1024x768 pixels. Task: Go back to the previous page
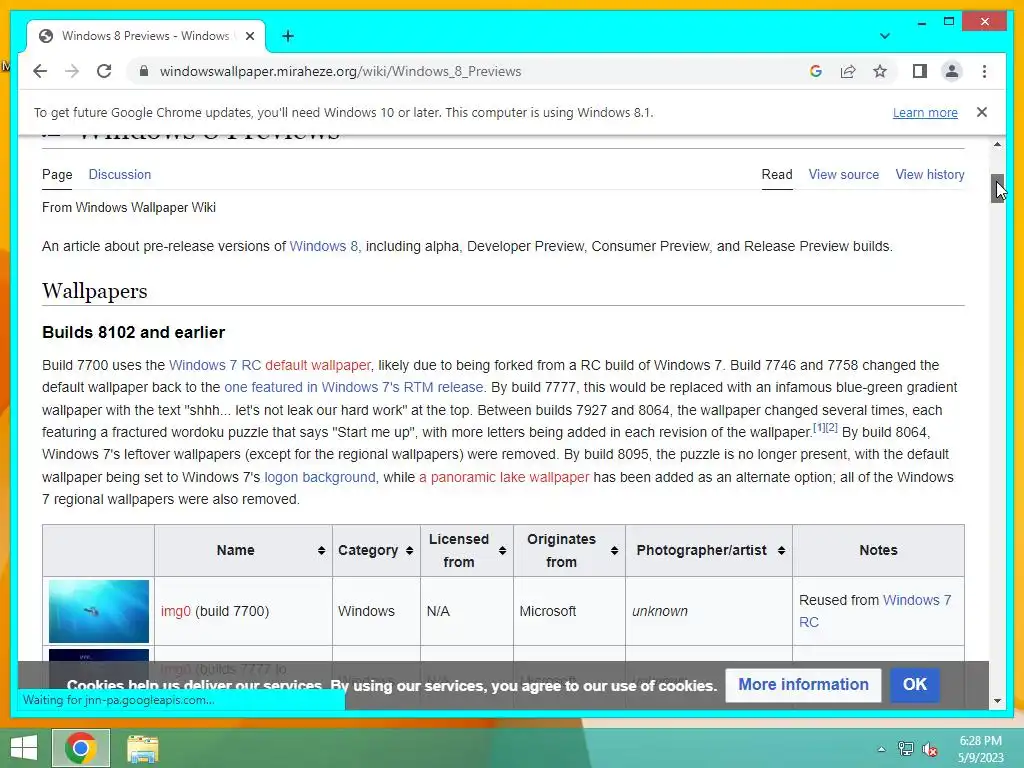pos(40,71)
